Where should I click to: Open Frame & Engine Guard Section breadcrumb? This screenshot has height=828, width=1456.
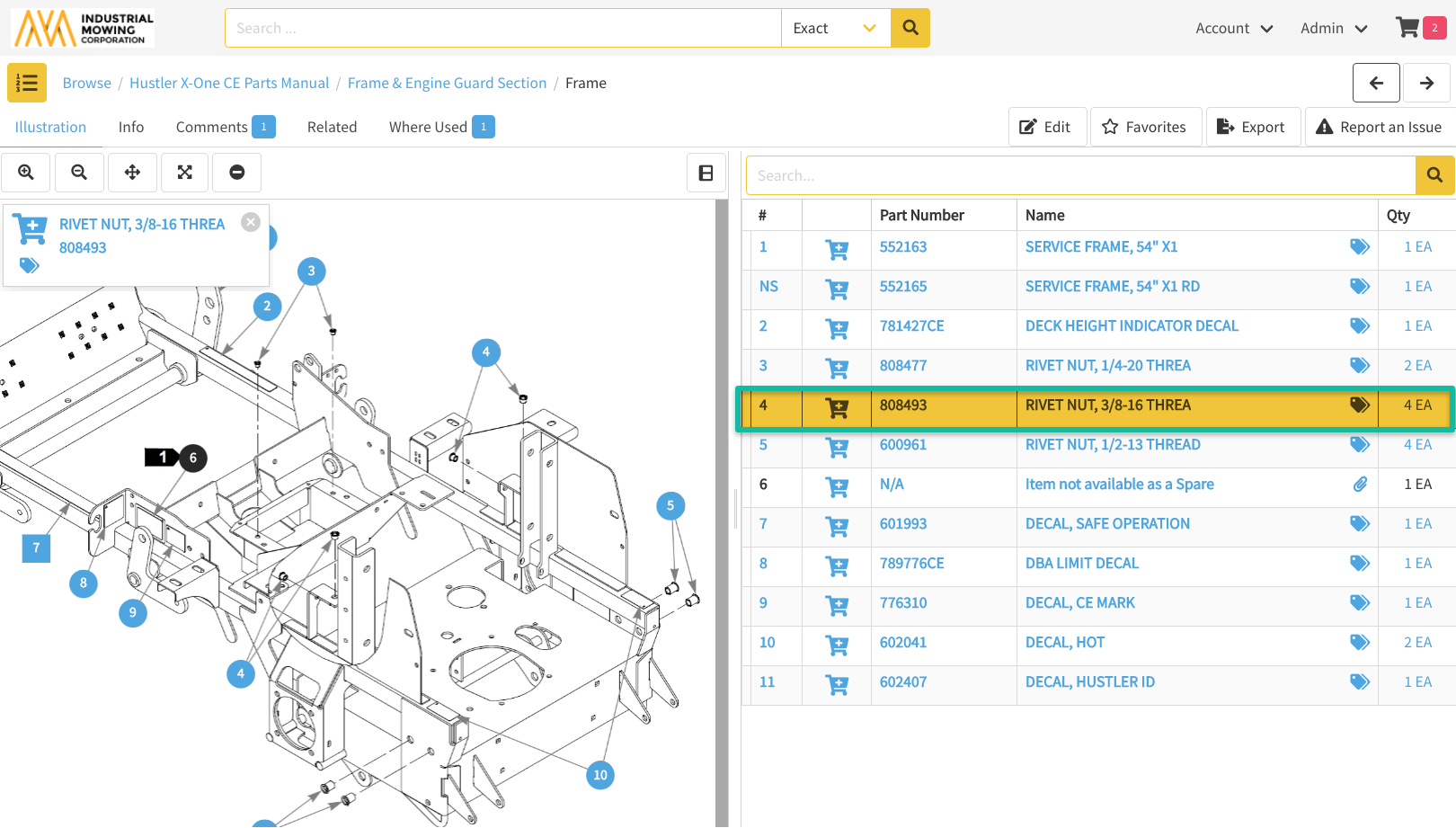click(447, 83)
